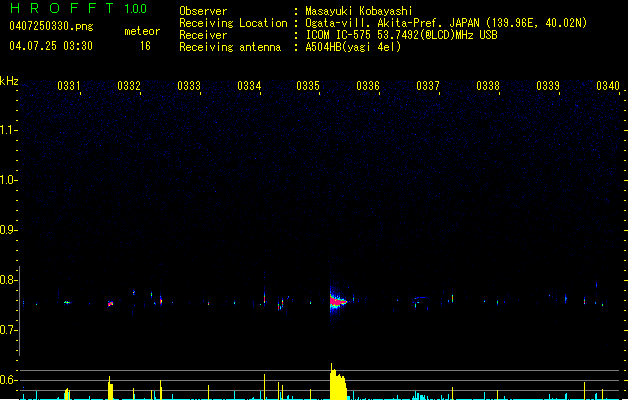Click the 'Receiving Location' field label
This screenshot has width=629, height=400.
point(233,23)
